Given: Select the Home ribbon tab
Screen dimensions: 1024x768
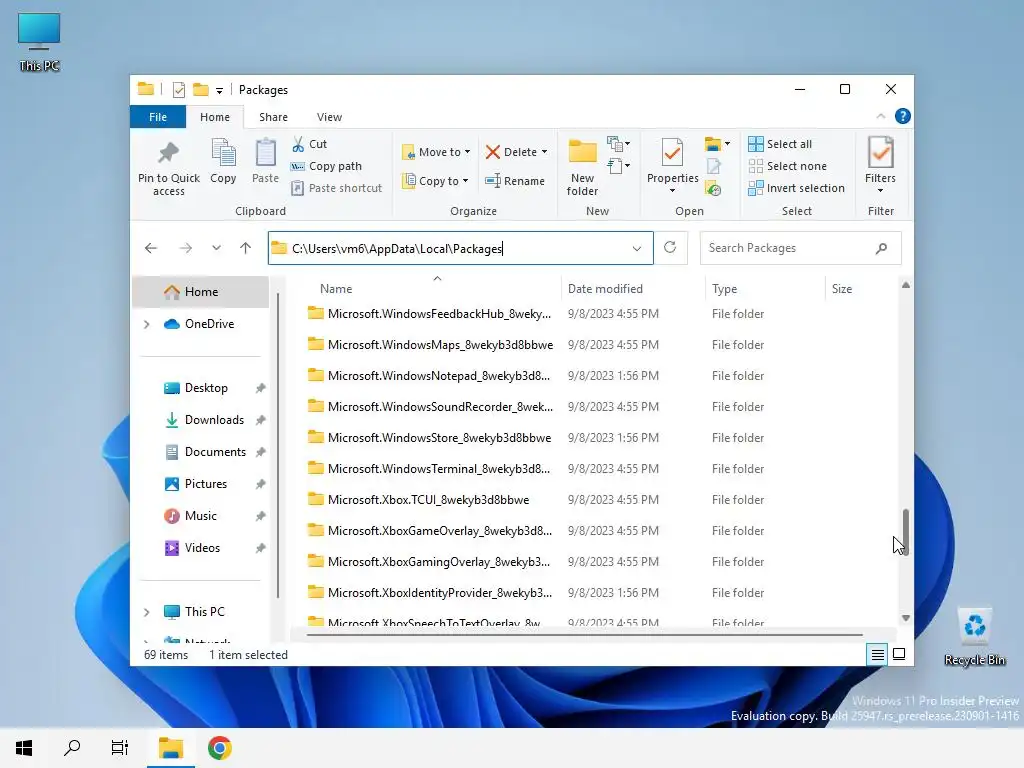Looking at the screenshot, I should click(x=215, y=117).
